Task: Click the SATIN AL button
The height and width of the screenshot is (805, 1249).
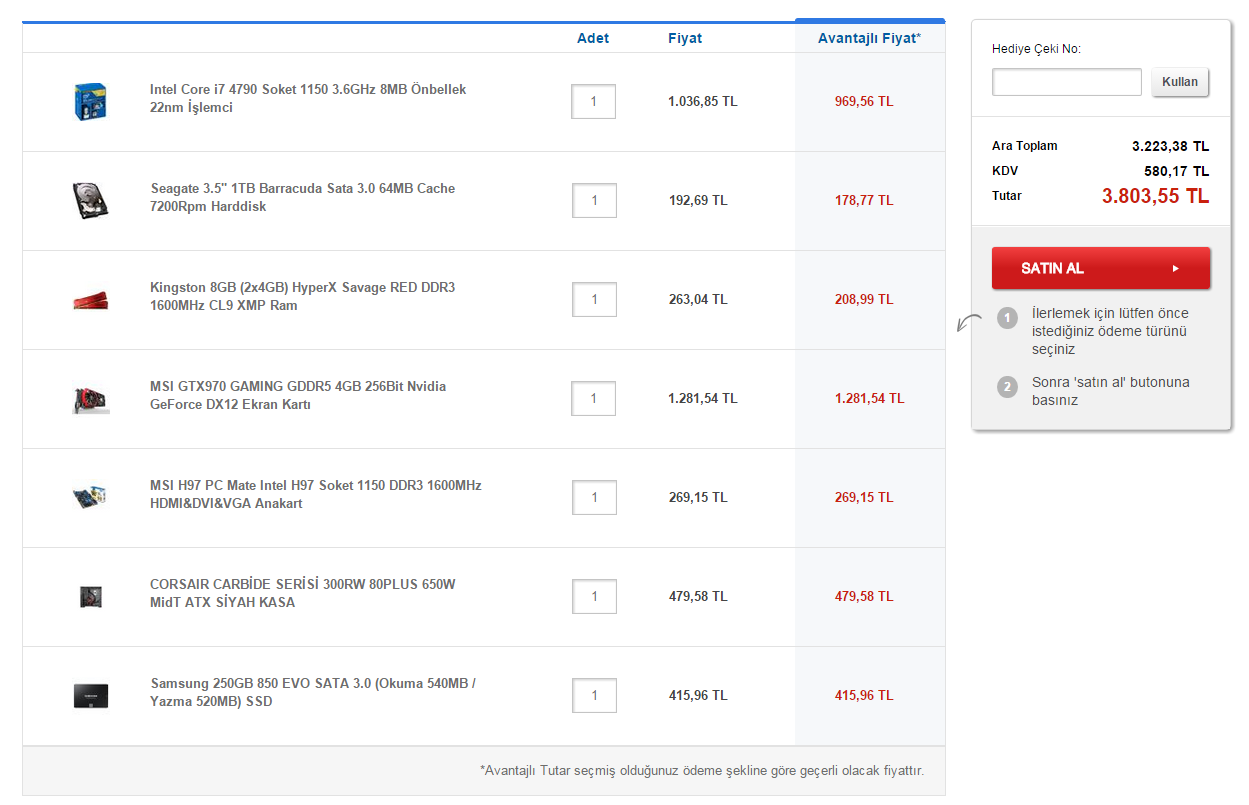Action: coord(1101,268)
